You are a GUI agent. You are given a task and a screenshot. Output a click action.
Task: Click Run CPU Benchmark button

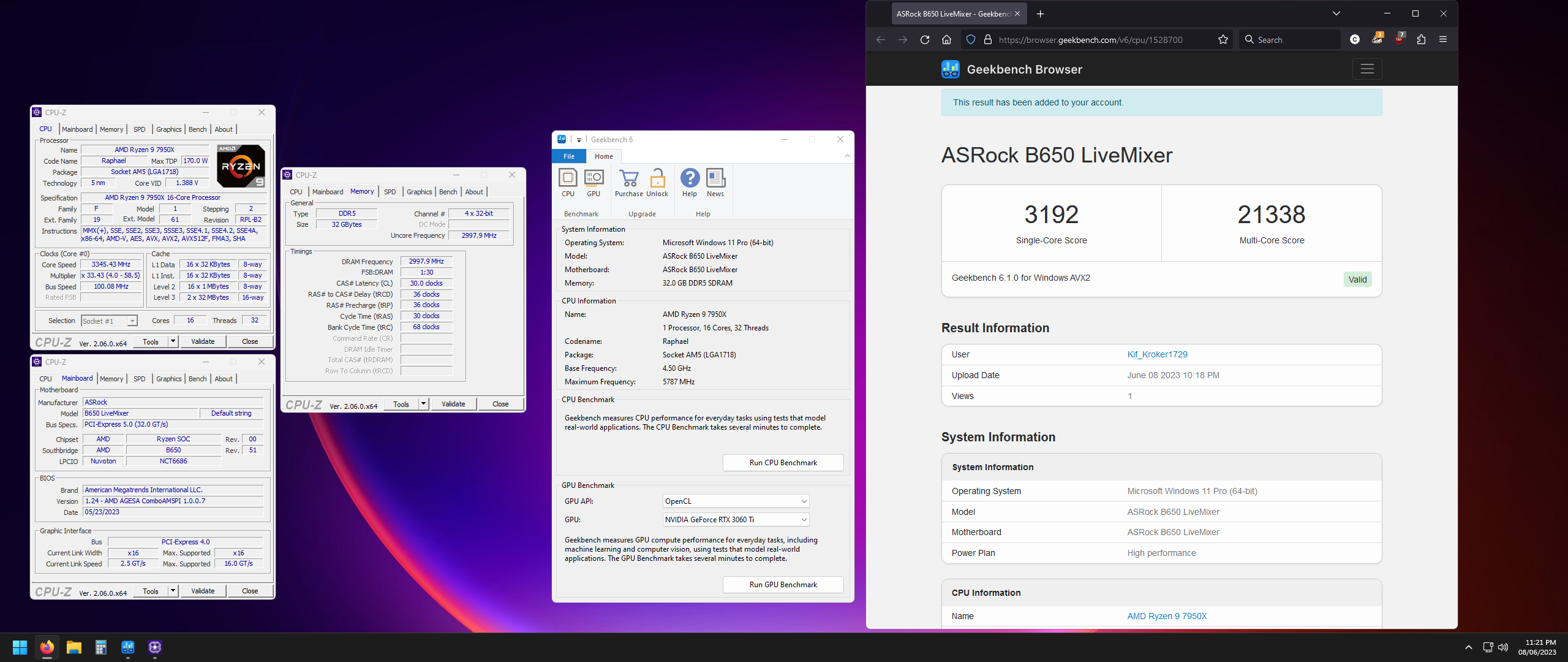tap(783, 463)
